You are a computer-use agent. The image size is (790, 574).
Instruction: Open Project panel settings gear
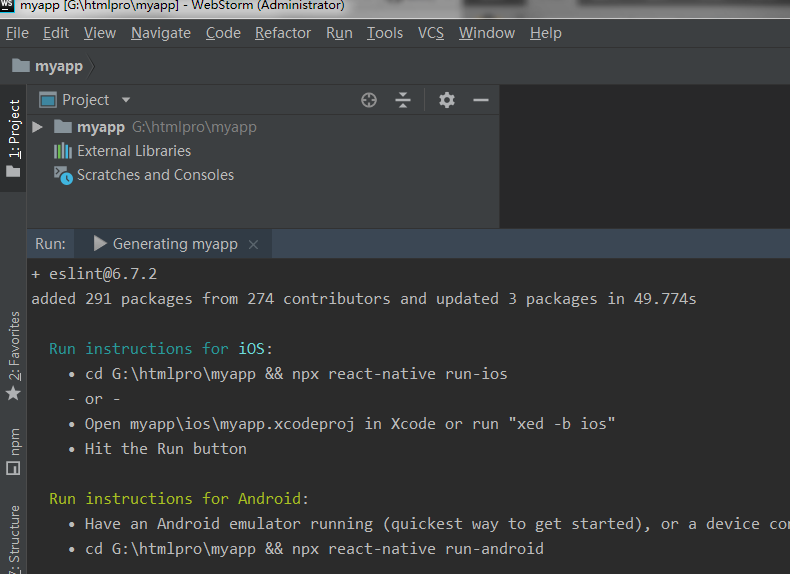(x=447, y=100)
